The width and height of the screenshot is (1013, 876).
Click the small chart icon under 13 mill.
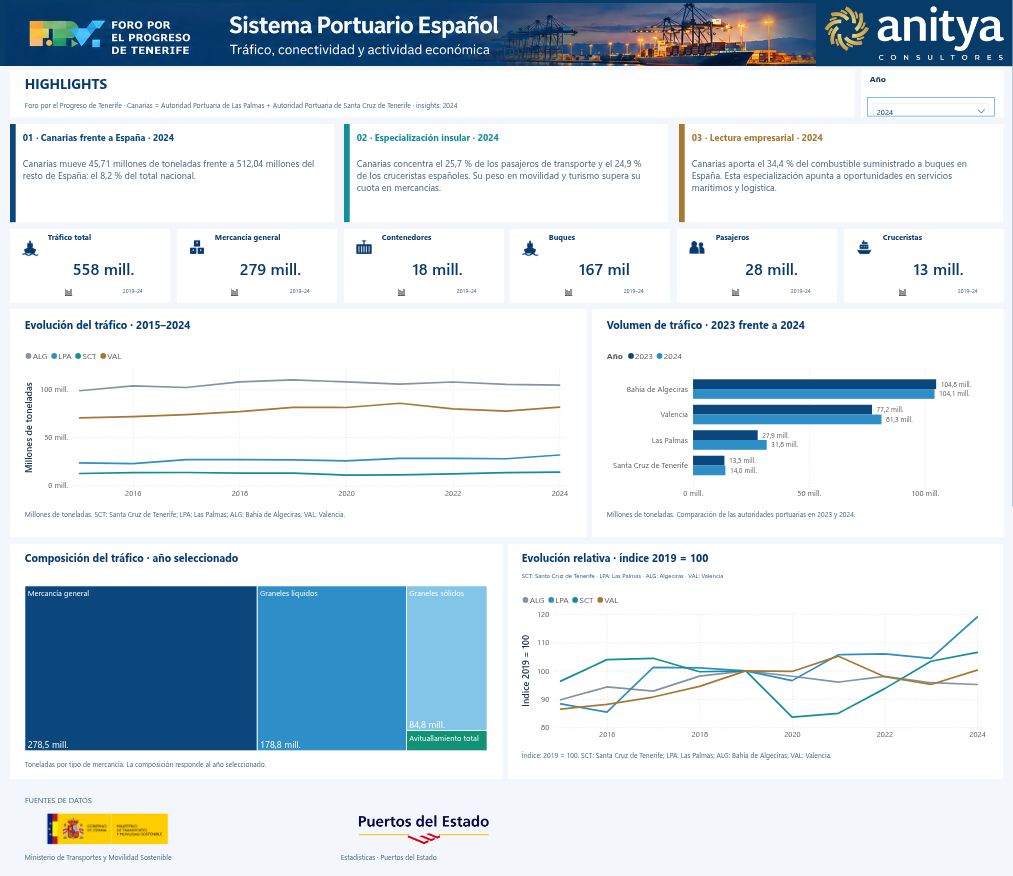point(903,293)
